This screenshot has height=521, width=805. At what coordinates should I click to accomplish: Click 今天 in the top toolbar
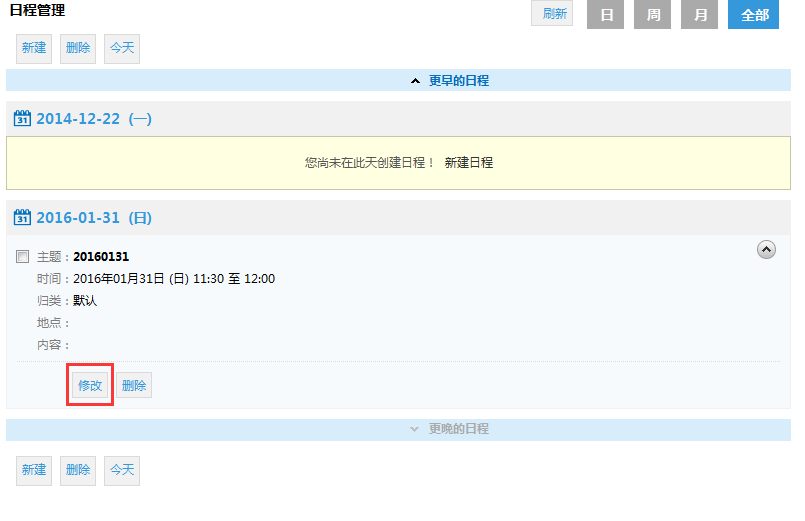coord(122,48)
